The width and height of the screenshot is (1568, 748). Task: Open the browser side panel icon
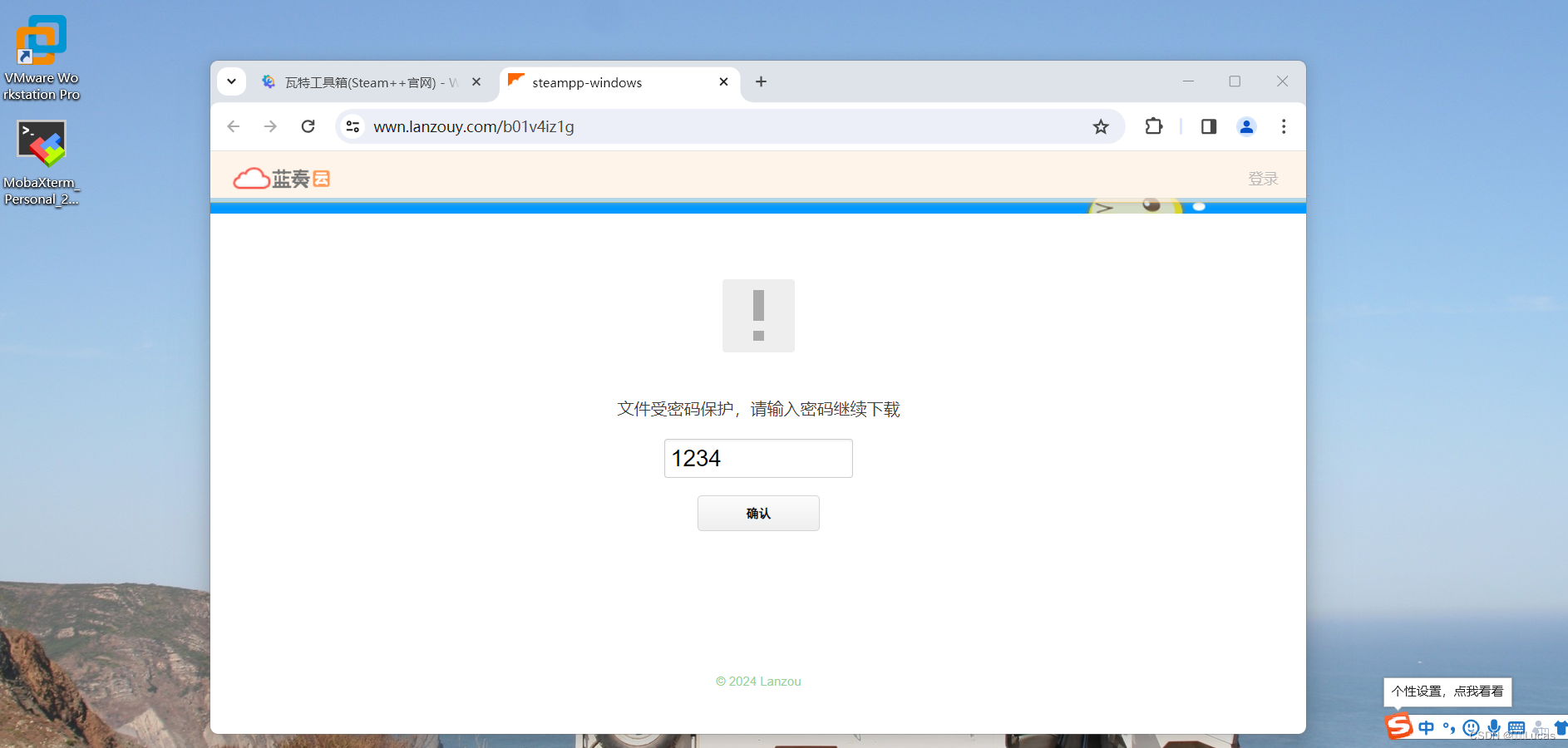point(1207,126)
